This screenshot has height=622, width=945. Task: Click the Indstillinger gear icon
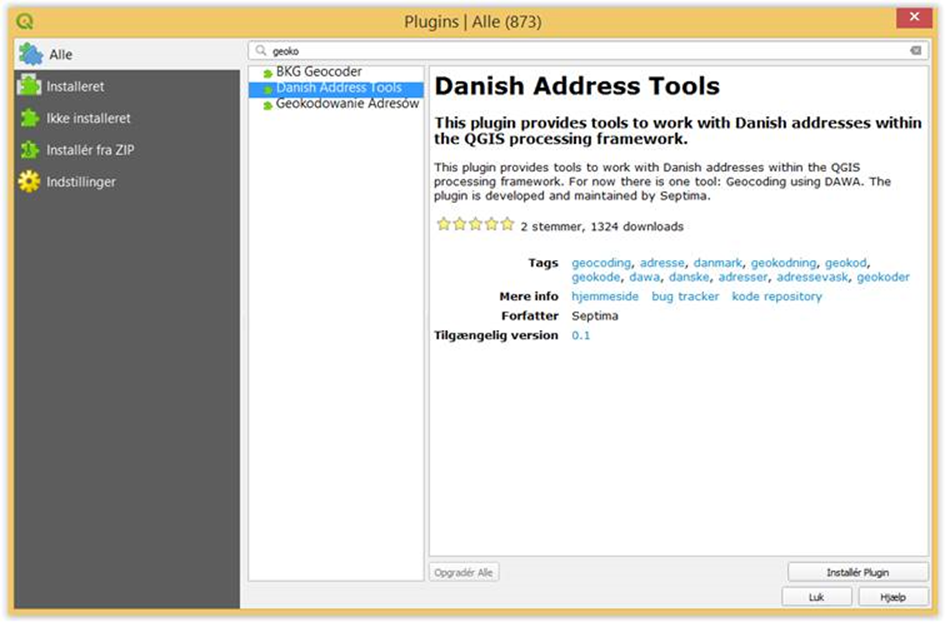pos(30,181)
